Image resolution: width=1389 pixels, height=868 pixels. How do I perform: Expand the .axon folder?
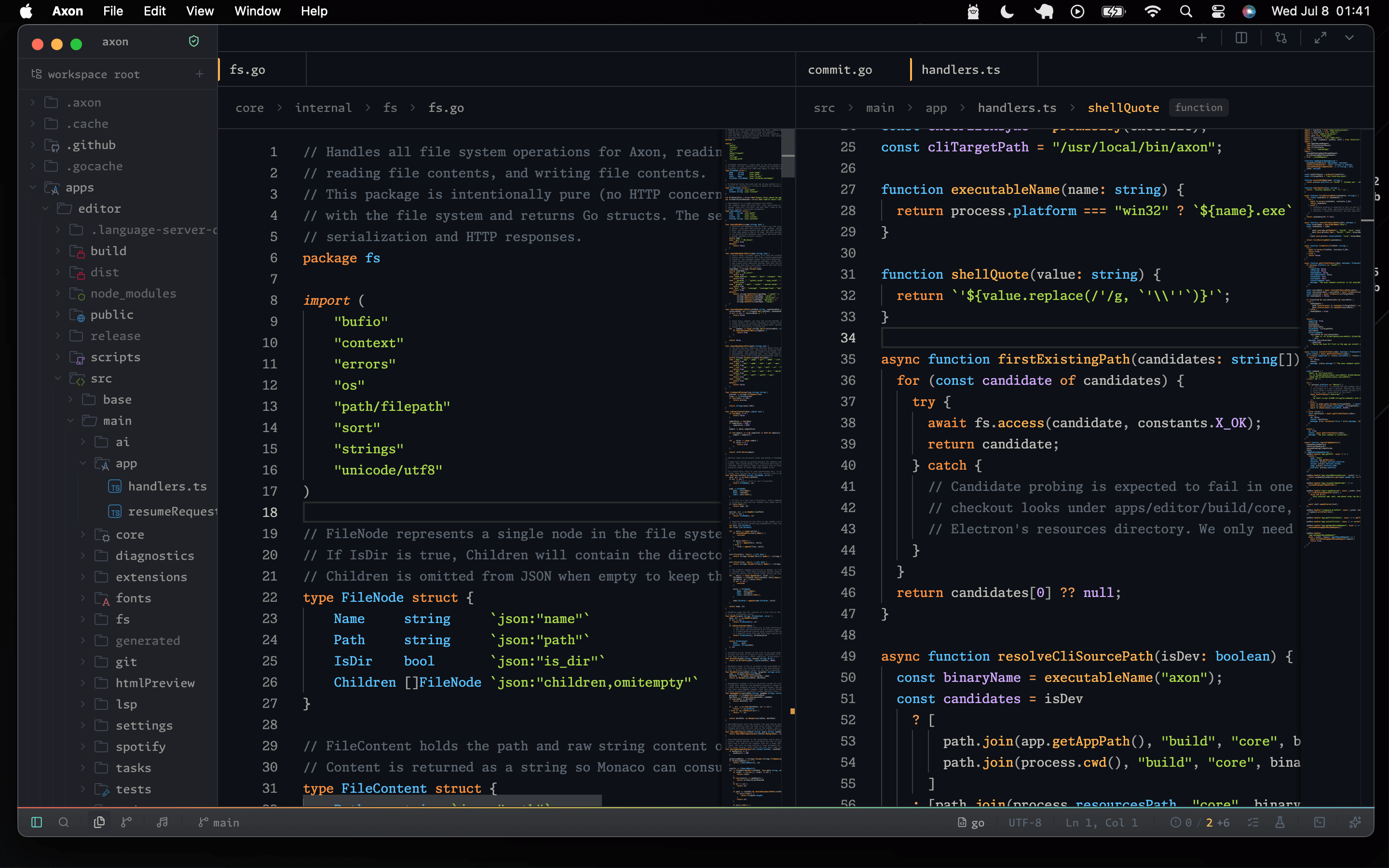(33, 102)
